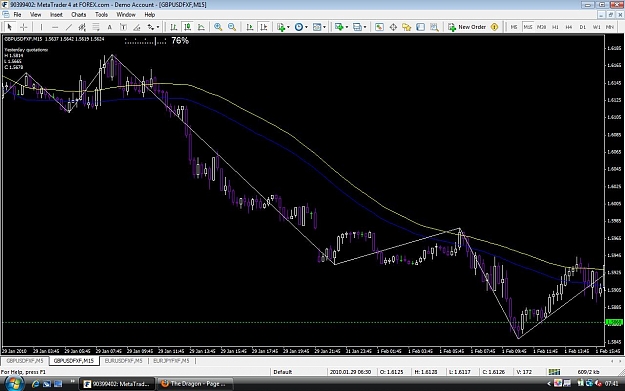Select the GBPUSDFXF,M15 chart tab

point(74,361)
